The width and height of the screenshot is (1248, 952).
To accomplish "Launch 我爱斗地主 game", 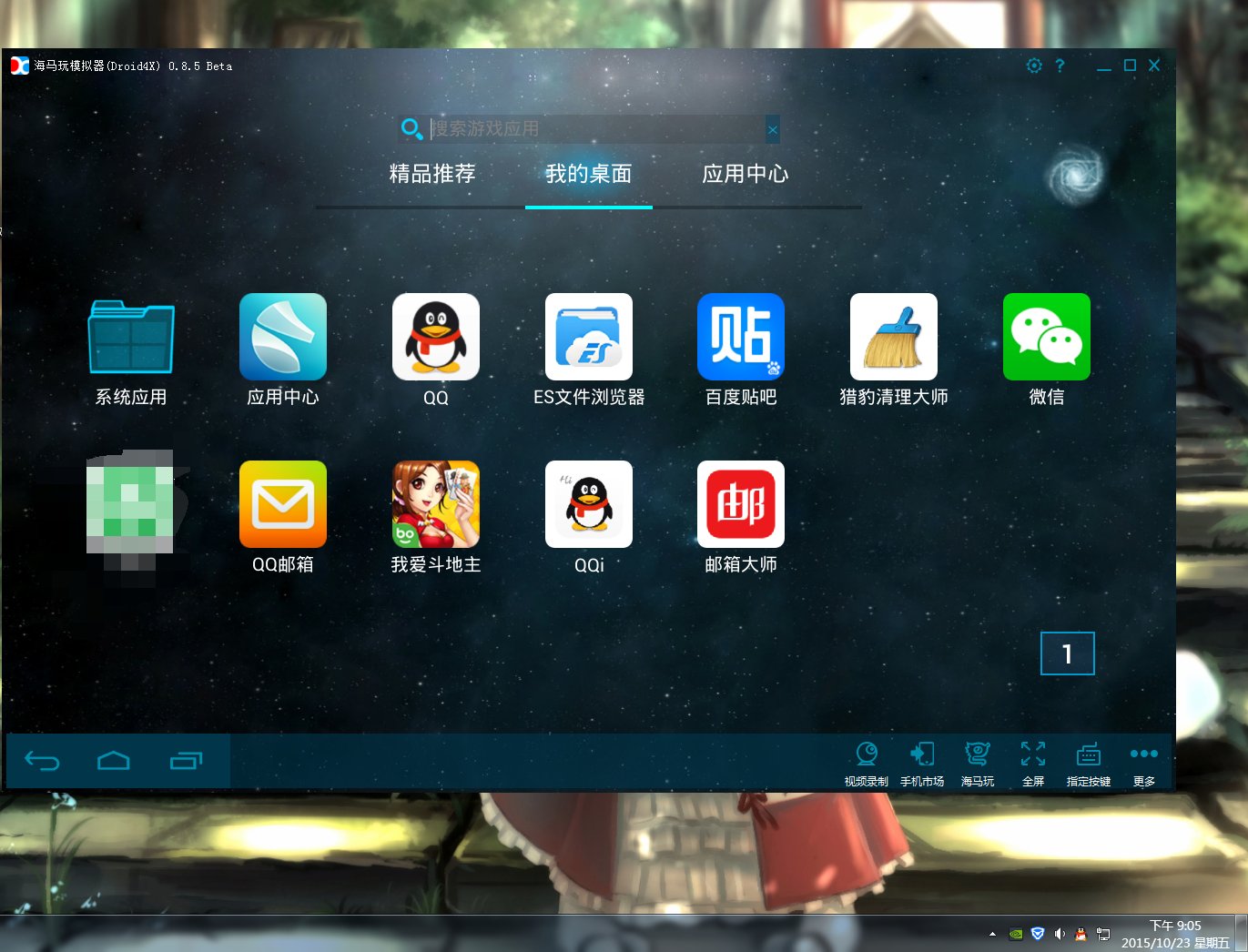I will click(436, 504).
